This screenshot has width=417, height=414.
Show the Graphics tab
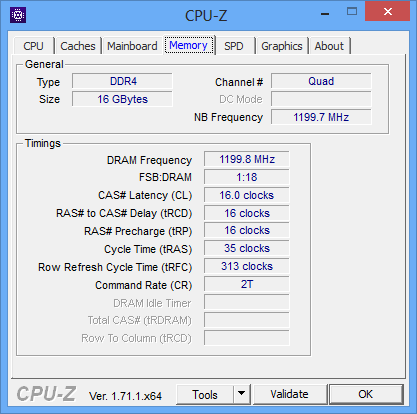click(x=282, y=46)
